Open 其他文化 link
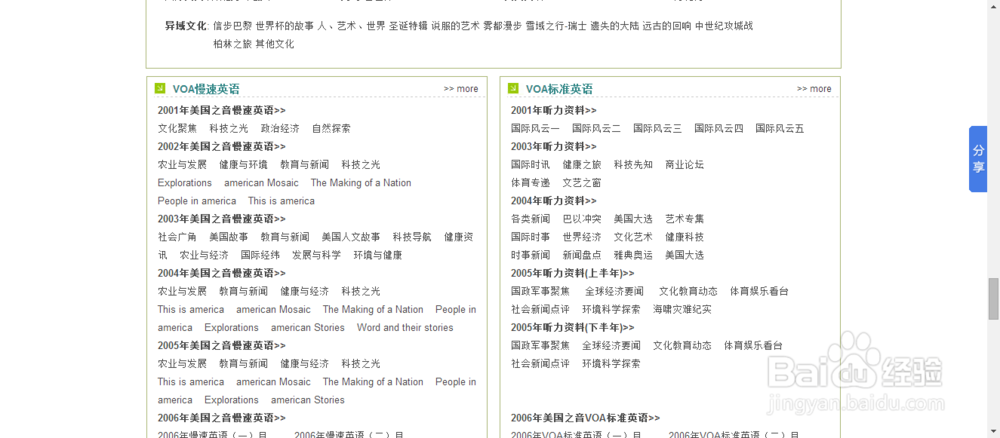The image size is (1000, 438). pos(275,44)
